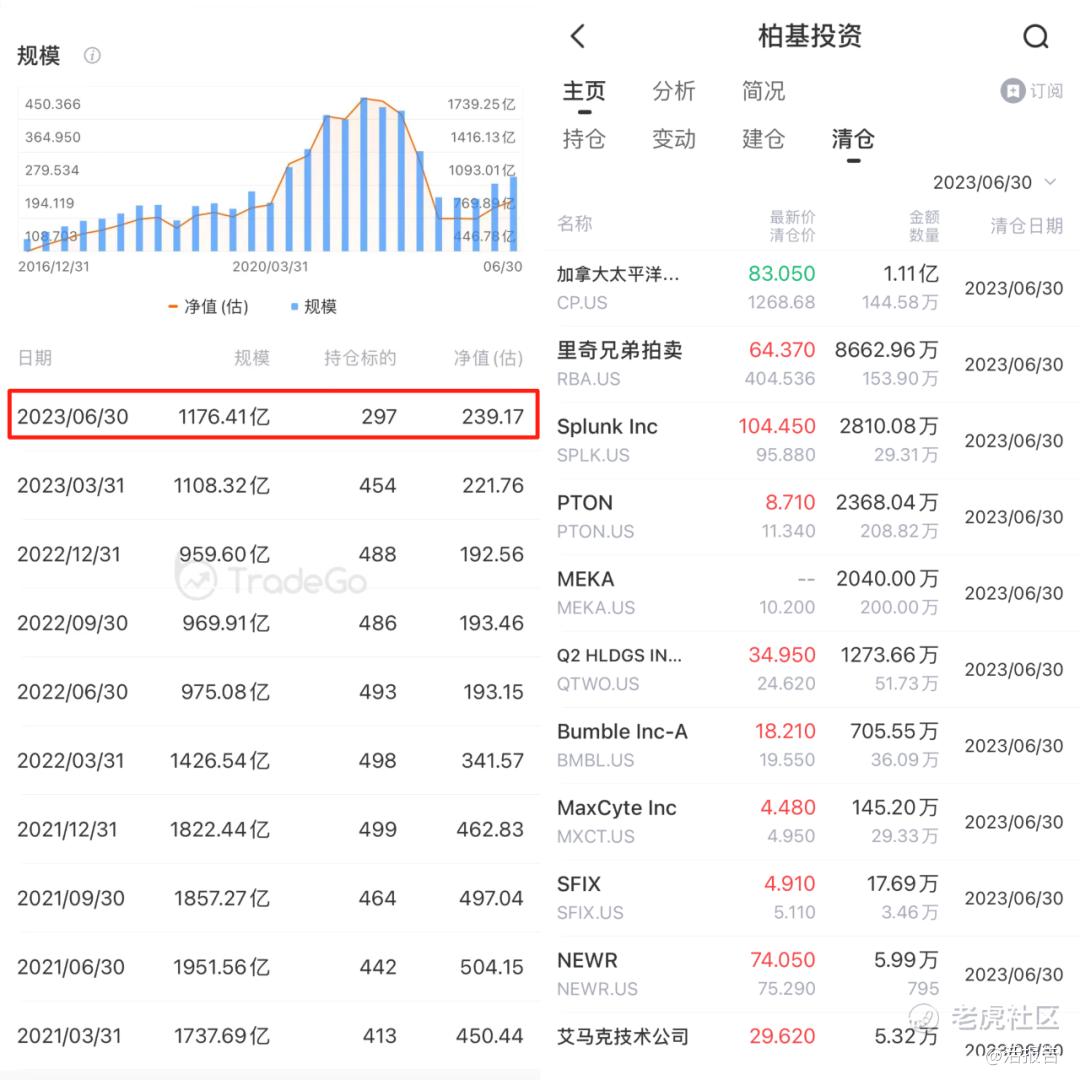Select the 1273.66万 amount

(889, 655)
